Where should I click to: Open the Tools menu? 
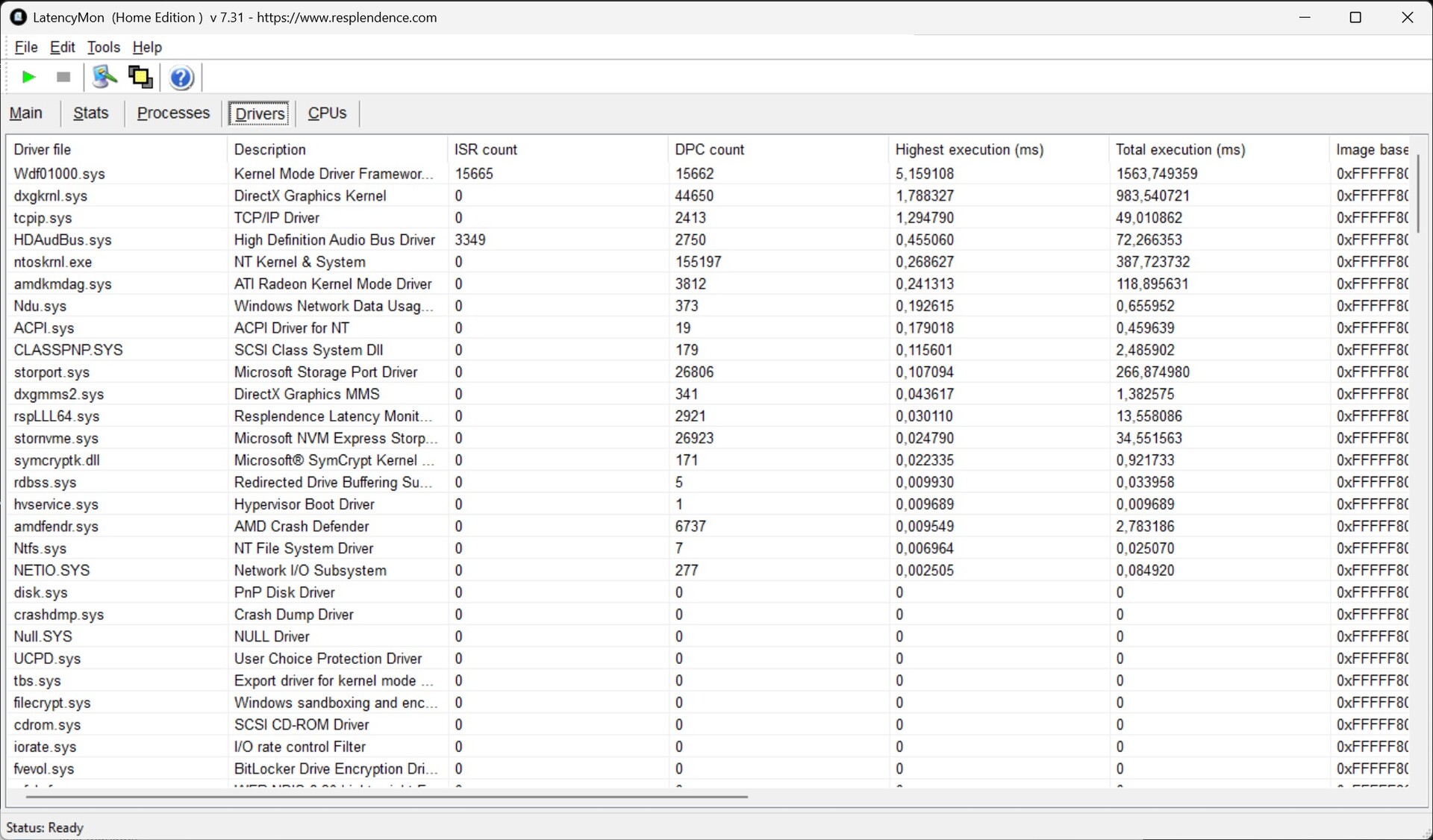point(104,47)
